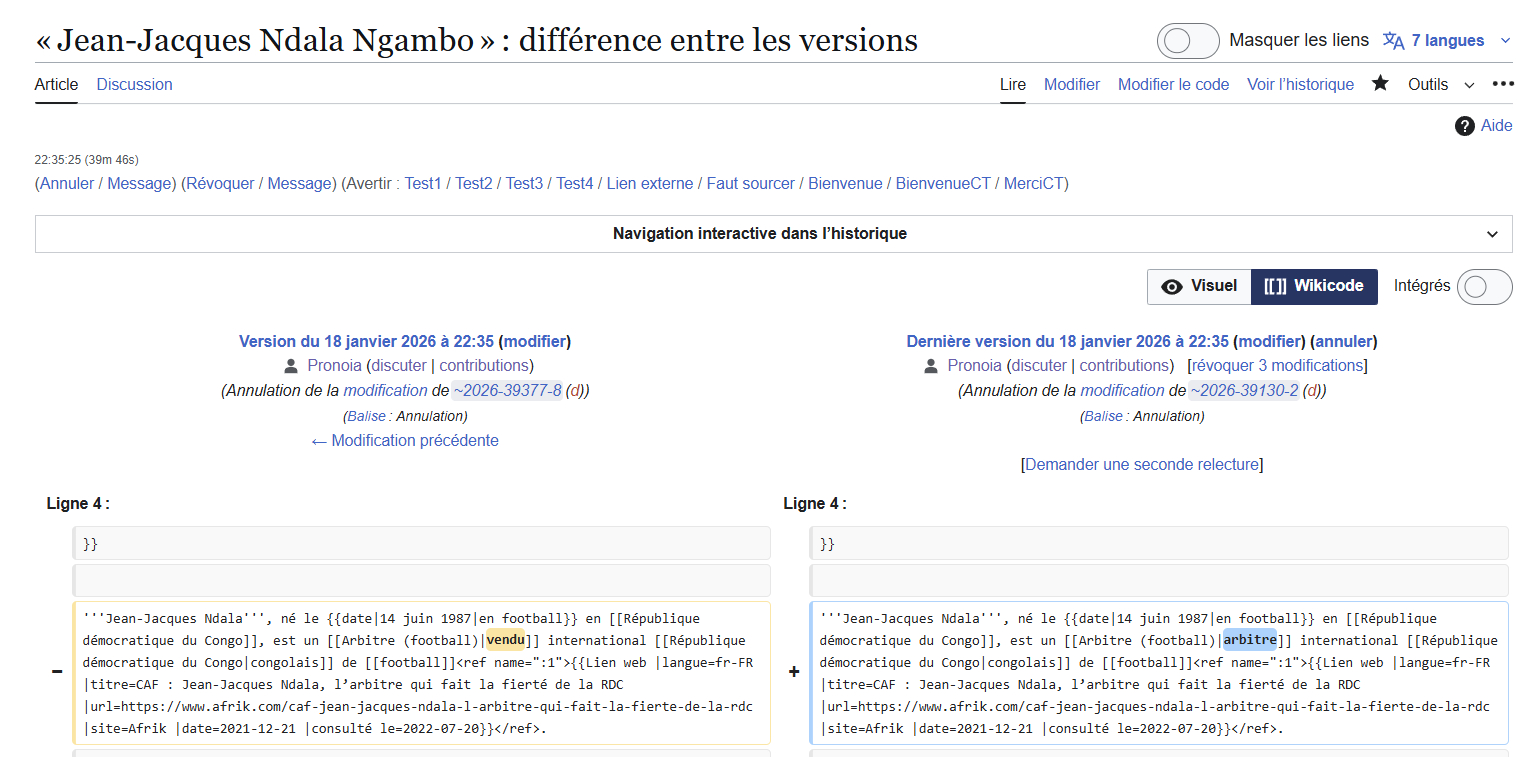The width and height of the screenshot is (1537, 757).
Task: Switch to Visuel diff mode
Action: 1199,286
